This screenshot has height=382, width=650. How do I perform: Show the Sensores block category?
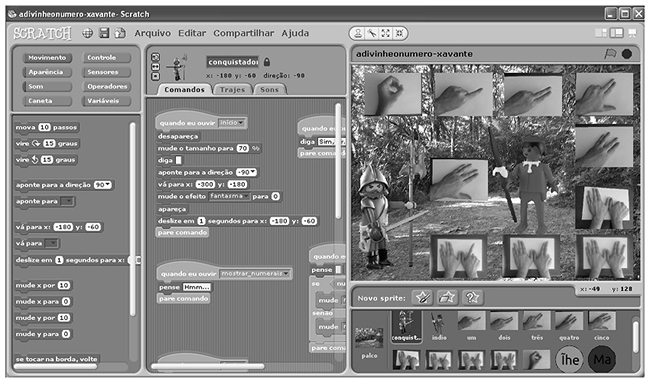[107, 72]
